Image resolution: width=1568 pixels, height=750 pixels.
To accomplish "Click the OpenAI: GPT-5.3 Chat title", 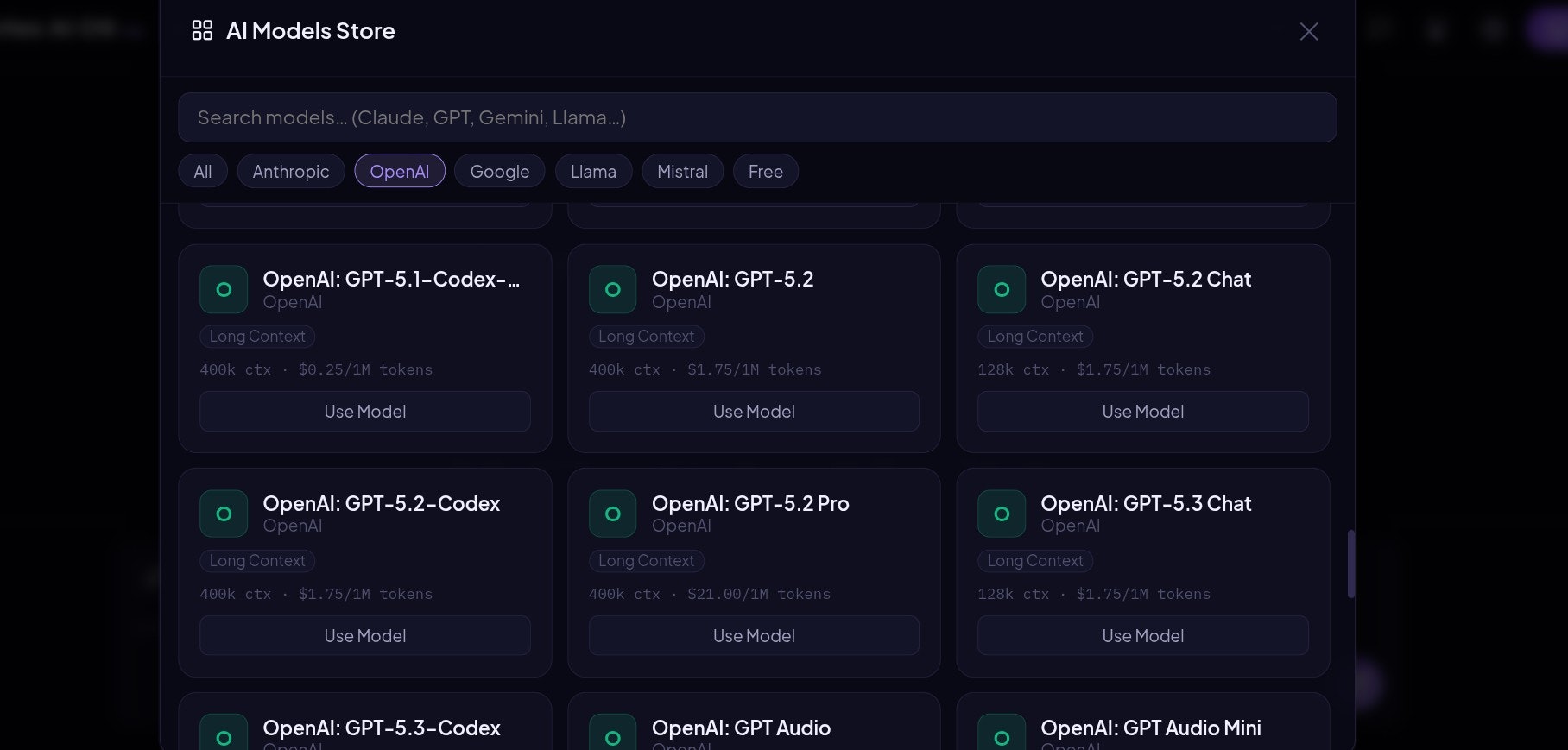I will pos(1146,503).
